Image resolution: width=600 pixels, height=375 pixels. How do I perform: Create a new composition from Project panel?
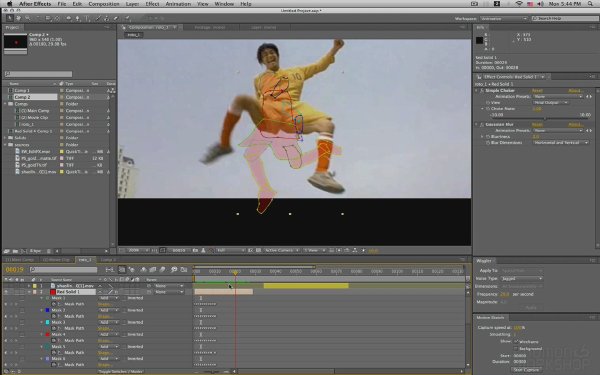(x=24, y=251)
